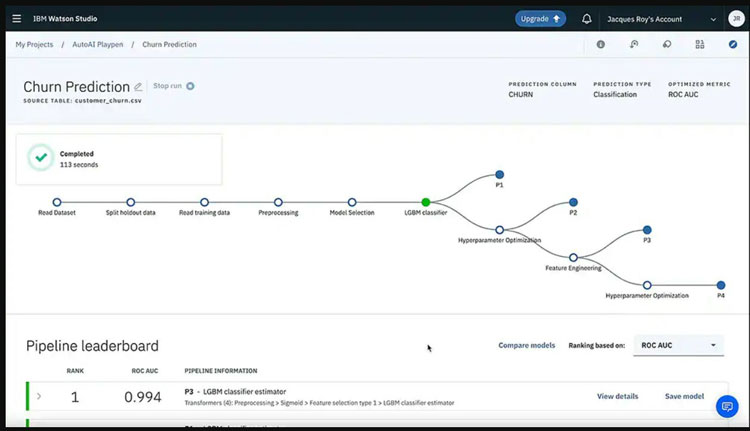Open the grid apps toolbar icon
The width and height of the screenshot is (750, 431).
700,44
